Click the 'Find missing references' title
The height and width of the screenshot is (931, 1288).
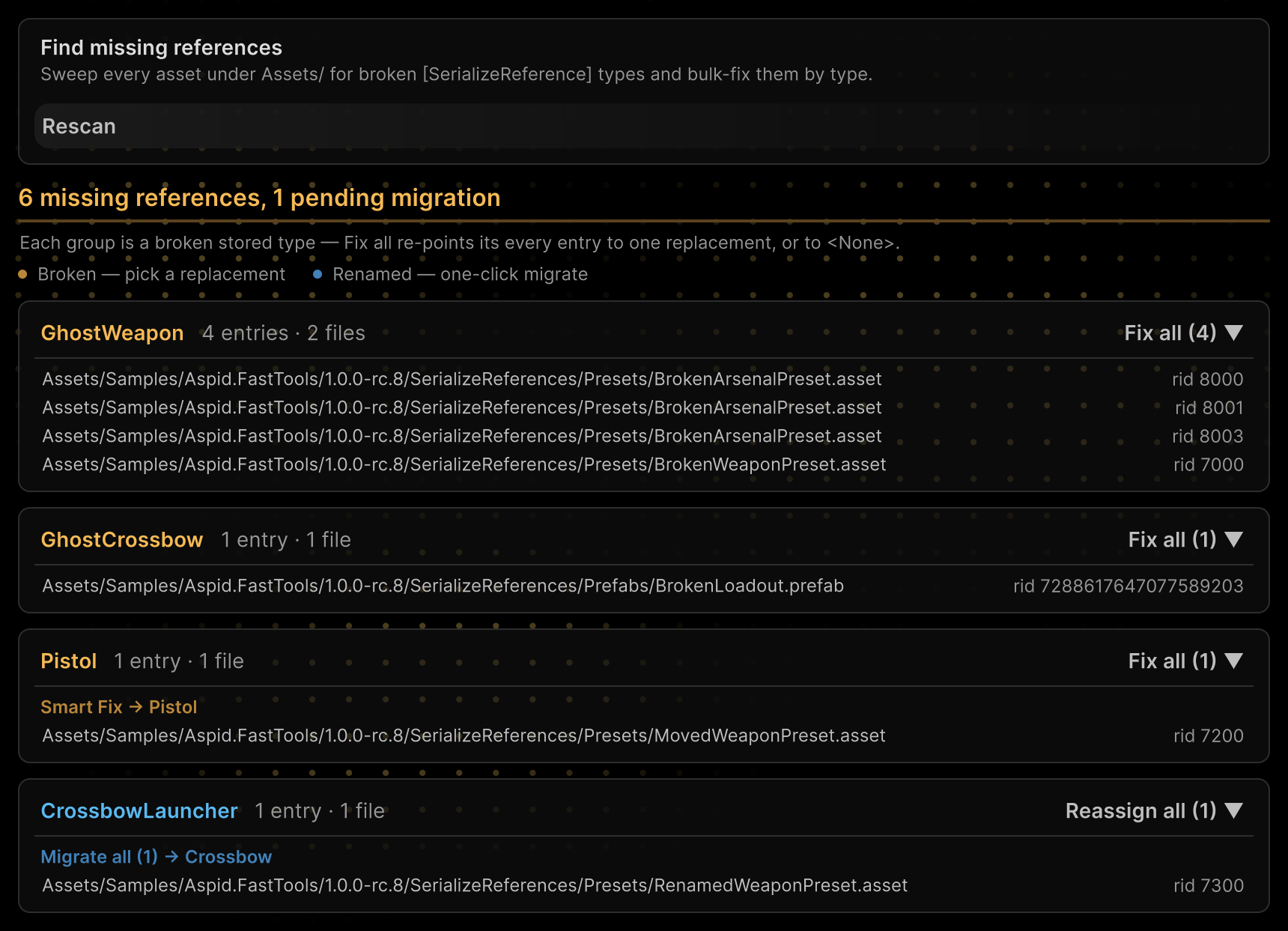click(x=161, y=47)
